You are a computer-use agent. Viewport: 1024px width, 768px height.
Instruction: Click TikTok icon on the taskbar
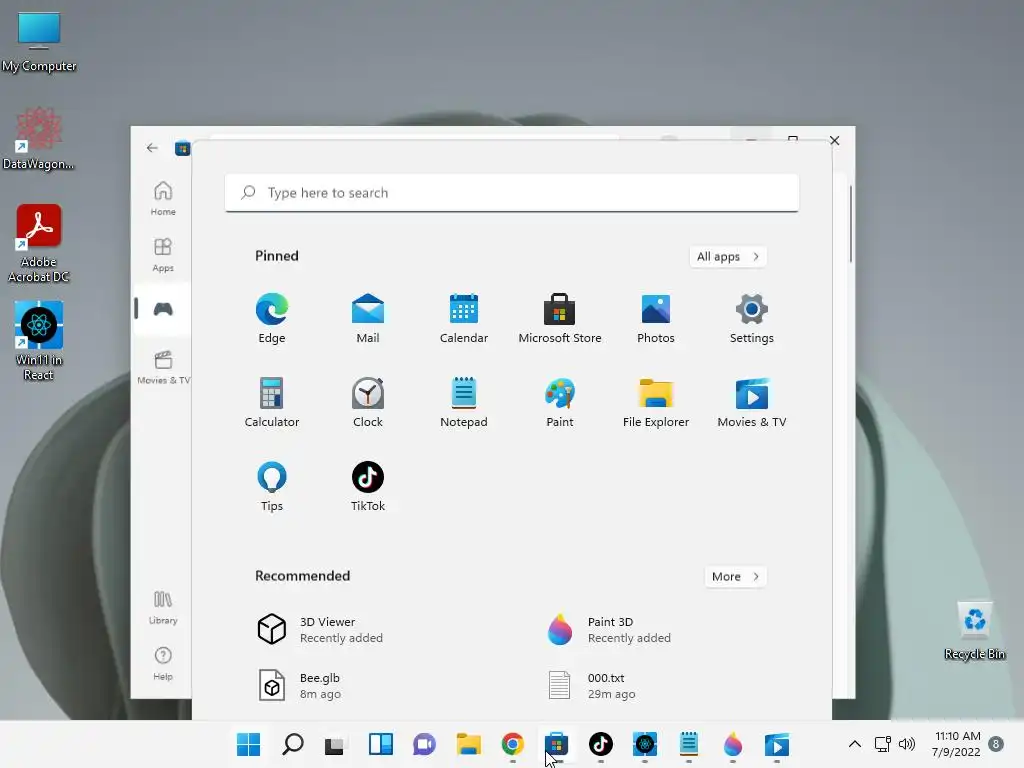601,744
